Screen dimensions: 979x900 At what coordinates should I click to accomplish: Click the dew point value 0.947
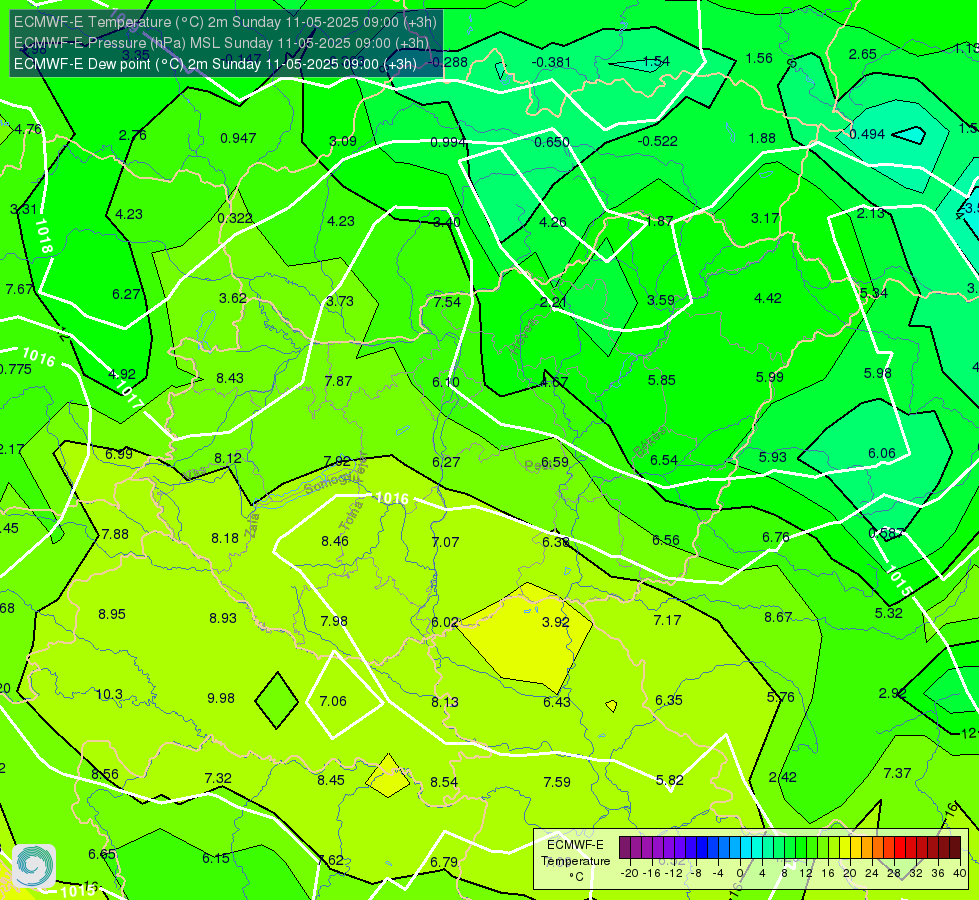[238, 138]
